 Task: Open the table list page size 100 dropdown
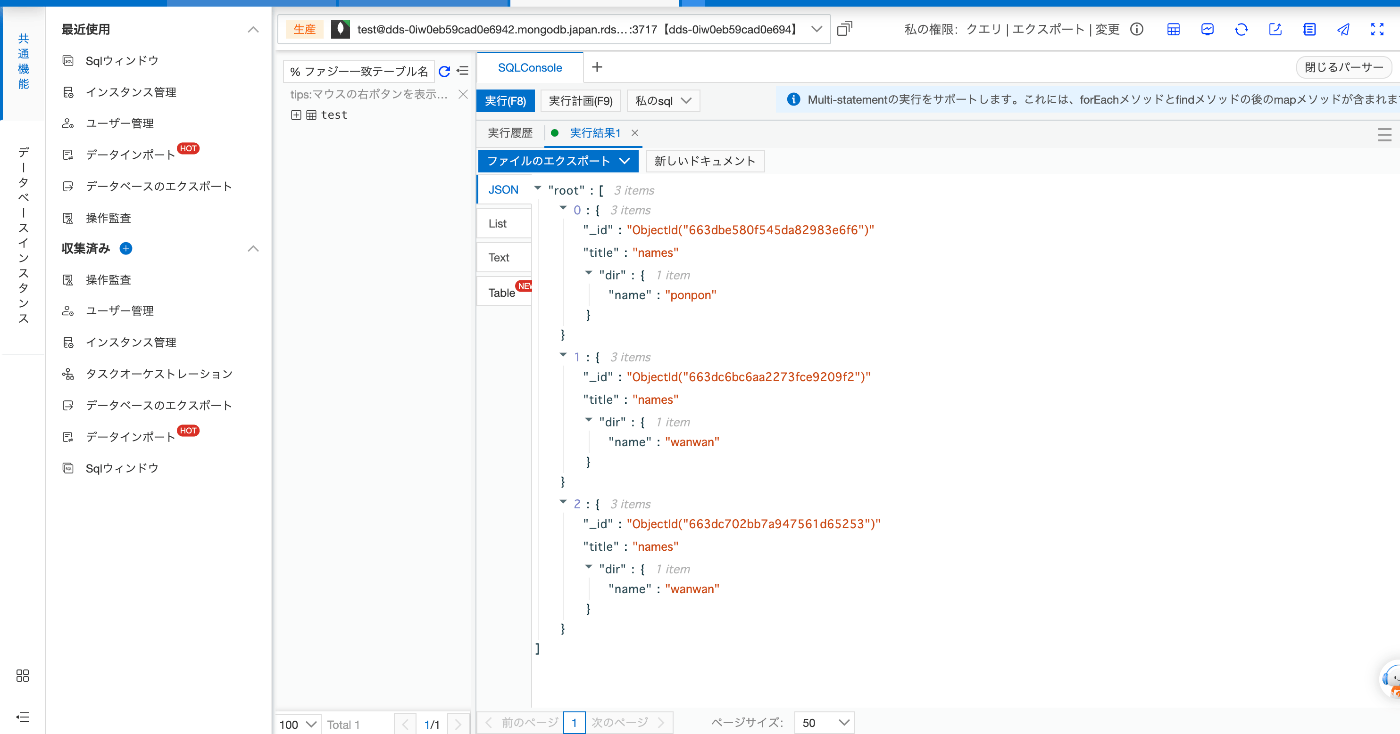(297, 724)
